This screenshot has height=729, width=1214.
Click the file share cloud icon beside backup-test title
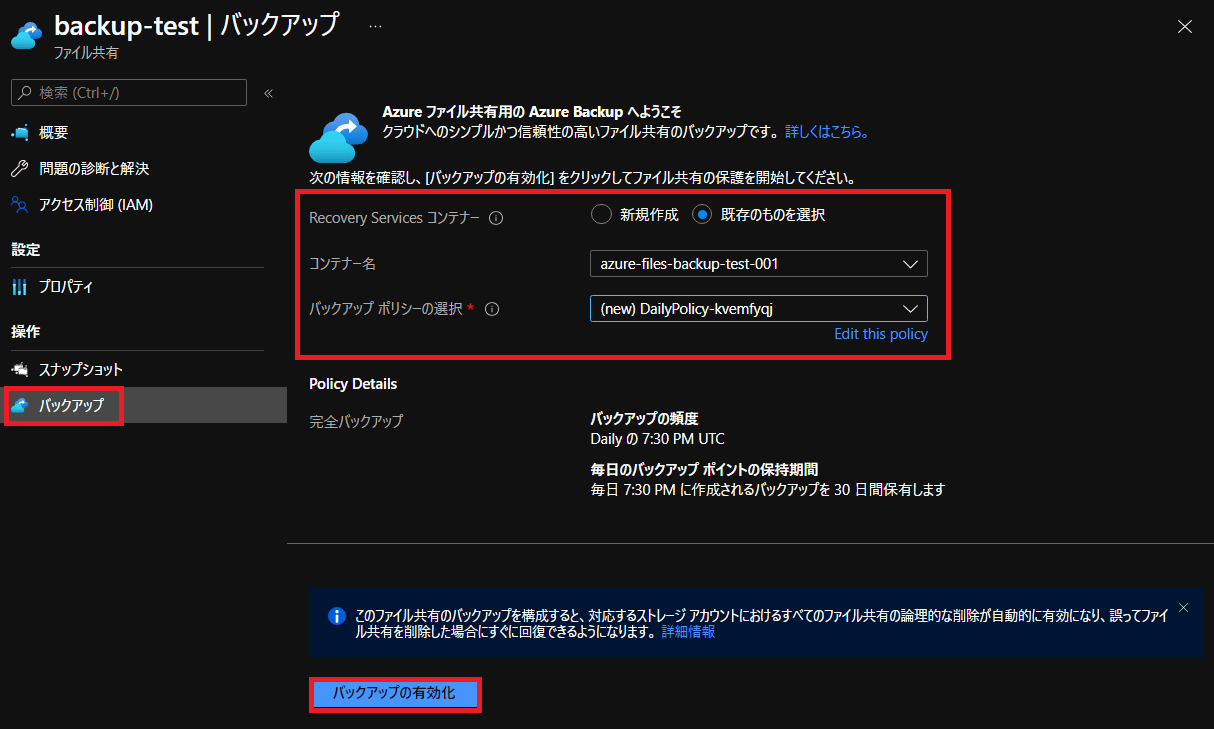pos(25,35)
